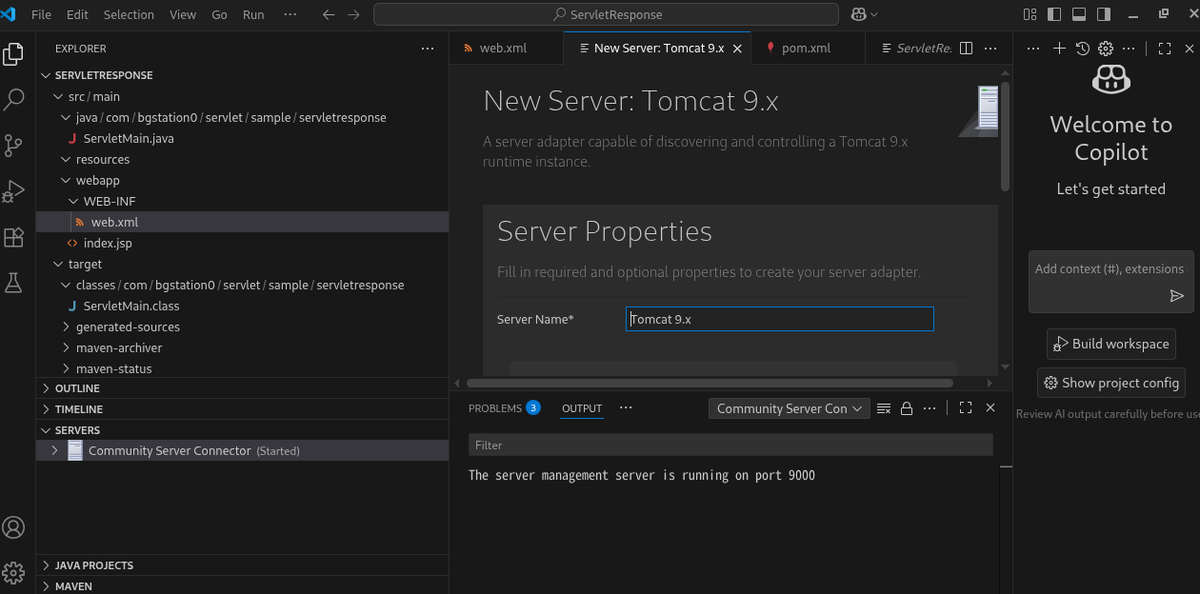Viewport: 1200px width, 594px height.
Task: Click the Server Name input field
Action: point(780,319)
